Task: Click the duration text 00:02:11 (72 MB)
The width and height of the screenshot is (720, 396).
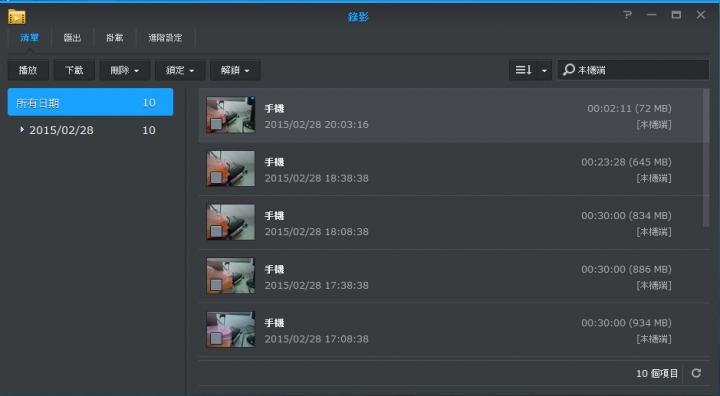Action: [629, 108]
